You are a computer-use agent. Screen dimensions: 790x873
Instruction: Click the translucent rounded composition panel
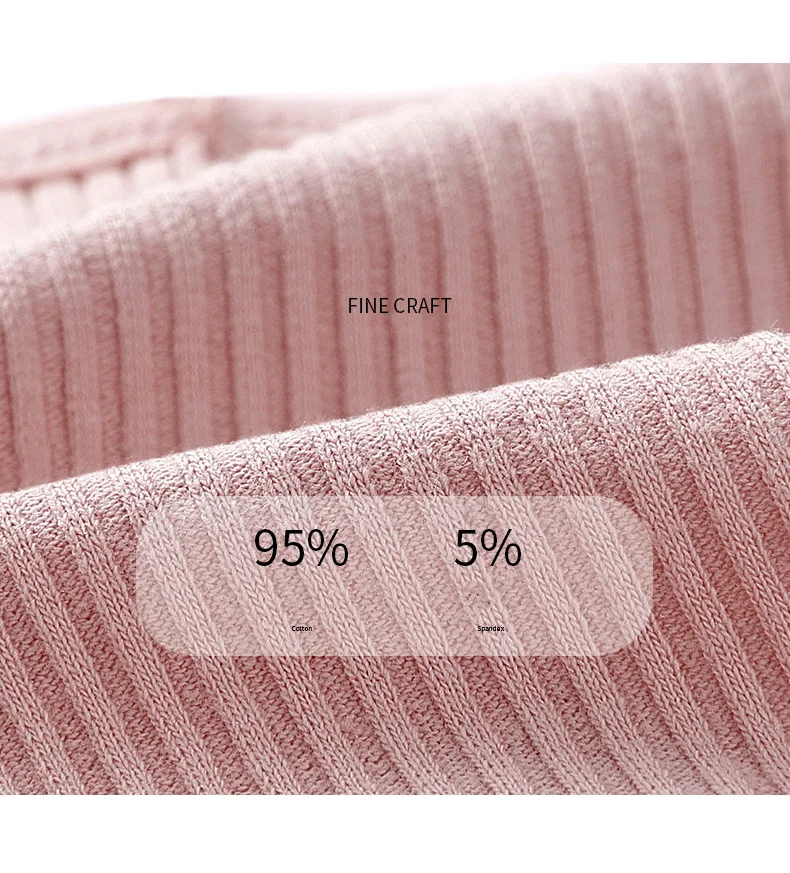click(x=395, y=576)
